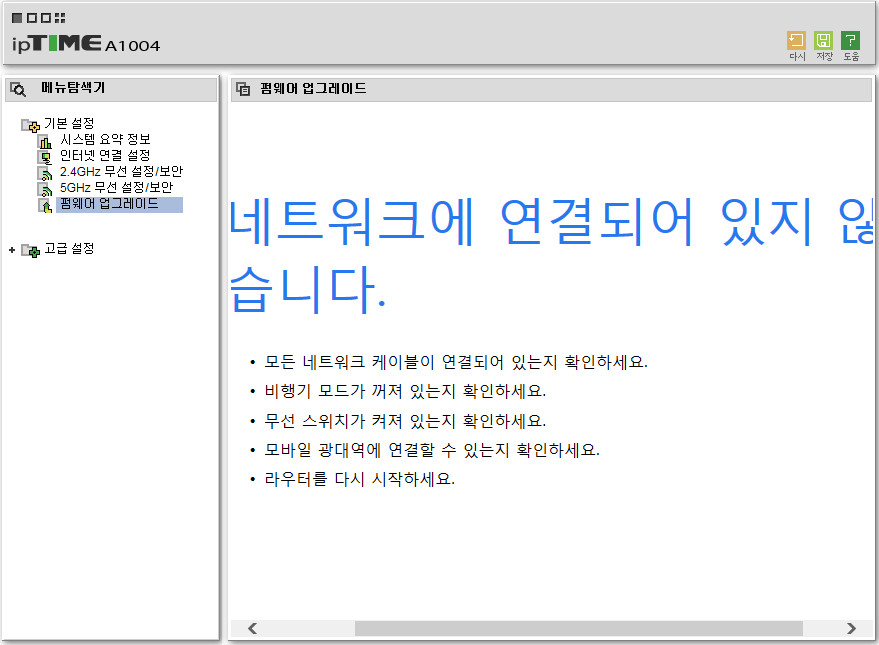
Task: Click the magnifier icon beside 메뉴탐색기
Action: 18,89
